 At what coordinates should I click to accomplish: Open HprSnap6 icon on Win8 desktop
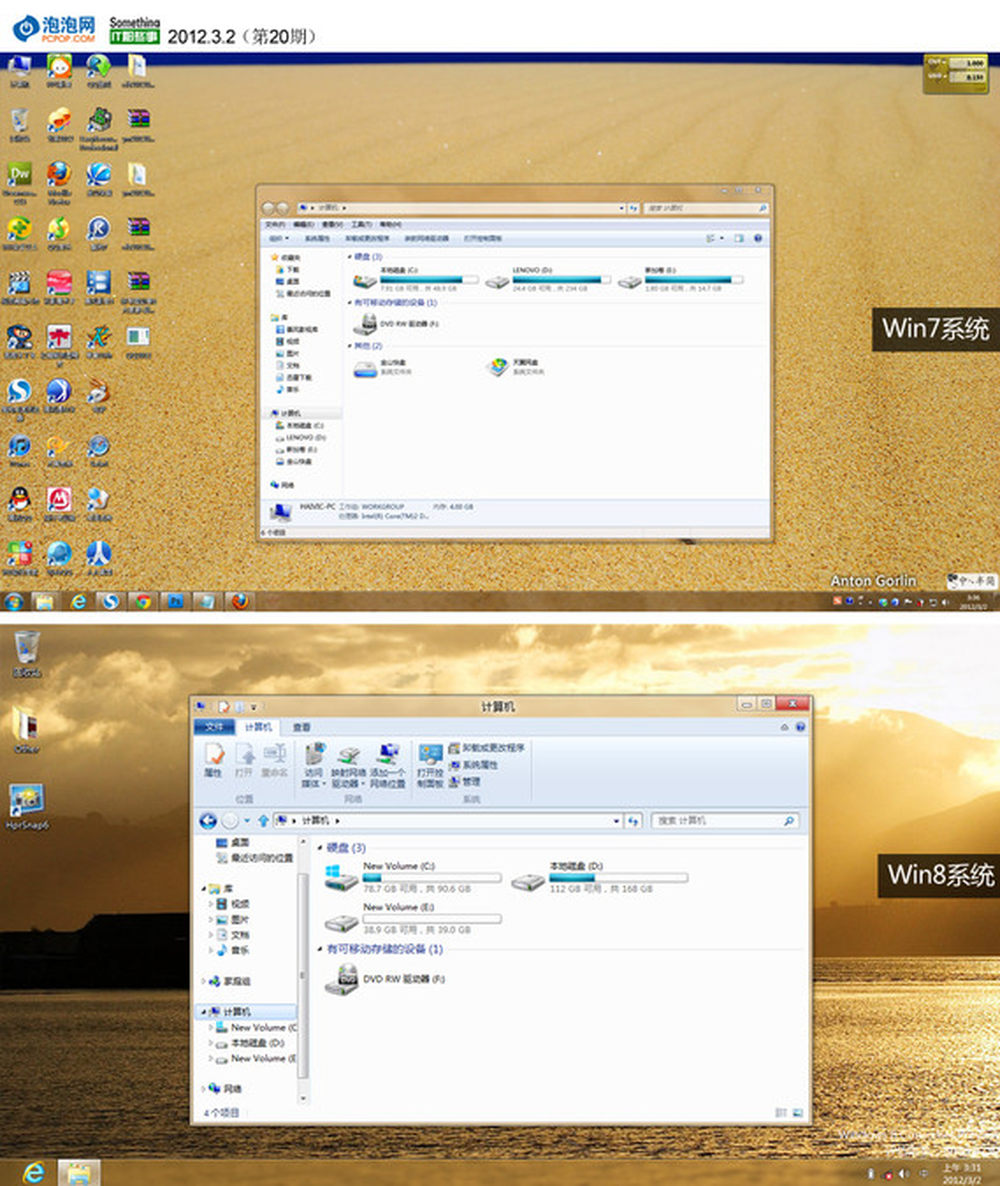pos(26,806)
